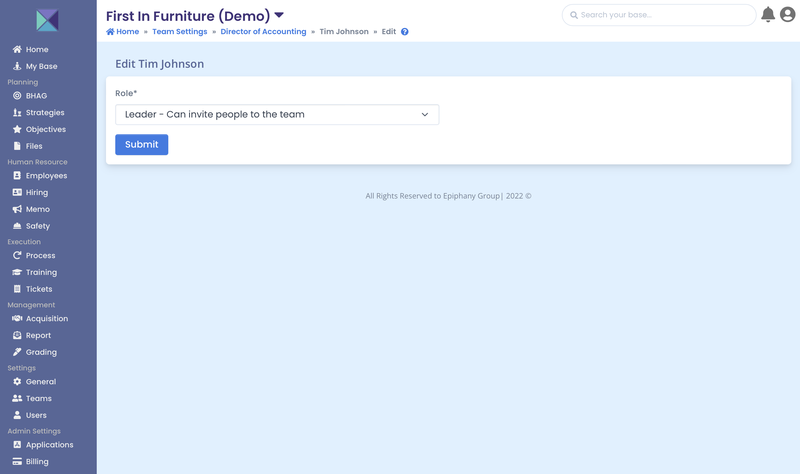The width and height of the screenshot is (800, 474).
Task: Click the search magnifier icon
Action: click(x=574, y=15)
